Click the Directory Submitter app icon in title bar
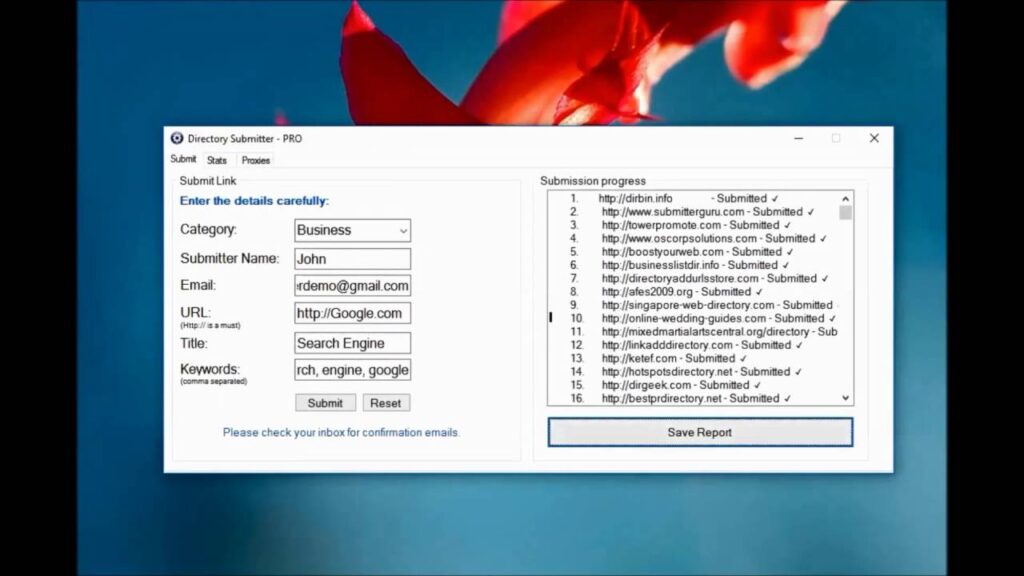The width and height of the screenshot is (1024, 576). coord(176,138)
